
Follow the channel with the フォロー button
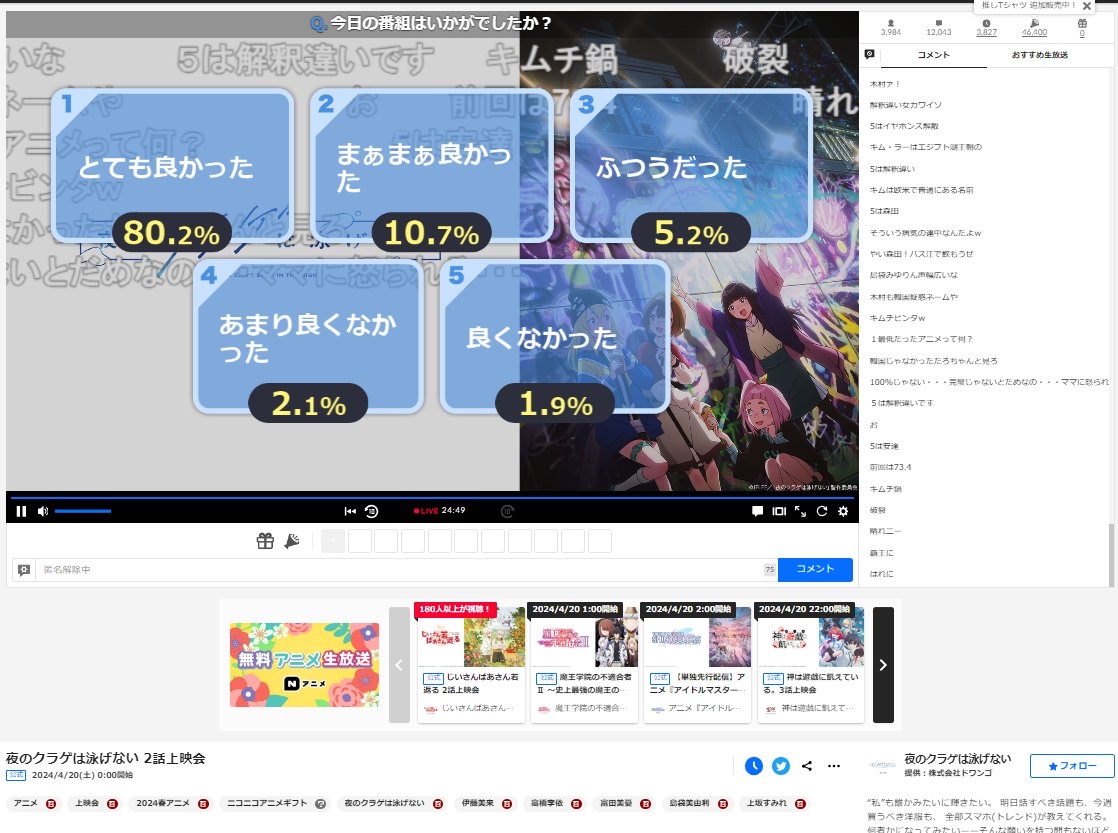coord(1071,766)
